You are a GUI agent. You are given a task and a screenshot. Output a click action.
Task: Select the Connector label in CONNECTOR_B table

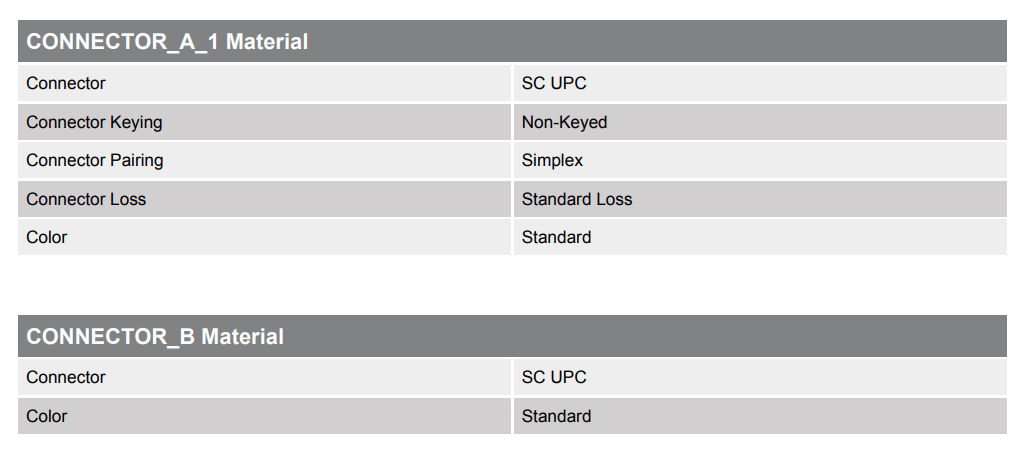66,377
